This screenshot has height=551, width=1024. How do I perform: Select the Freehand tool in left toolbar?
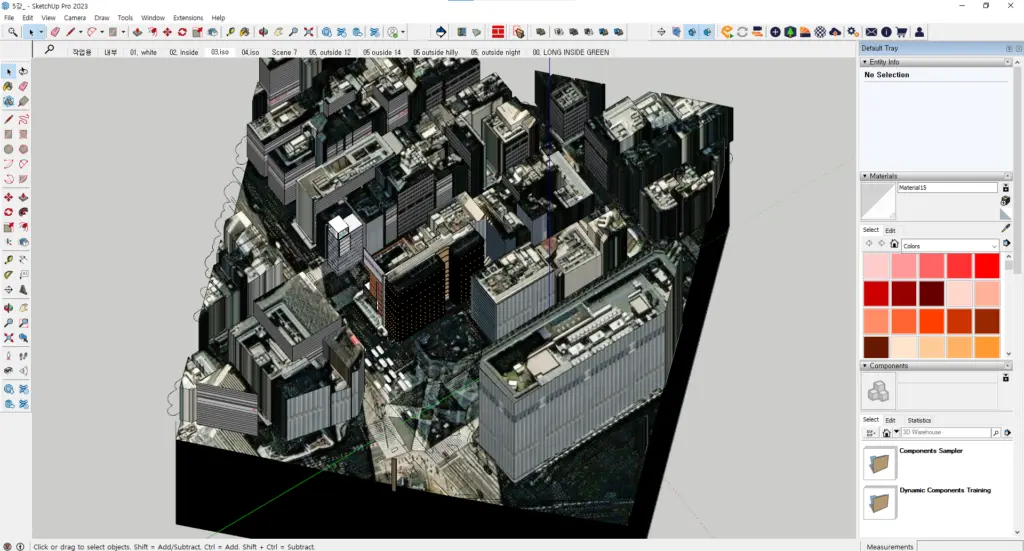coord(24,119)
